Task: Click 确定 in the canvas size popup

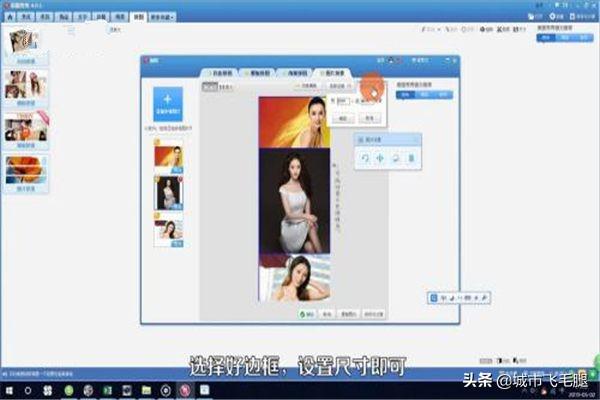Action: click(340, 117)
